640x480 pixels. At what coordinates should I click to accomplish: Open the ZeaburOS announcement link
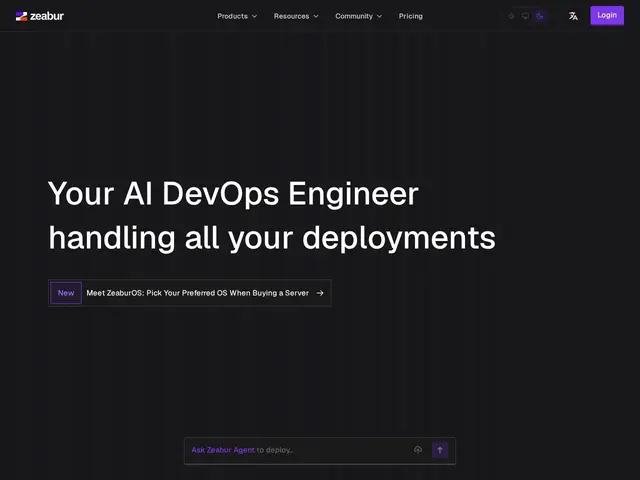[190, 293]
